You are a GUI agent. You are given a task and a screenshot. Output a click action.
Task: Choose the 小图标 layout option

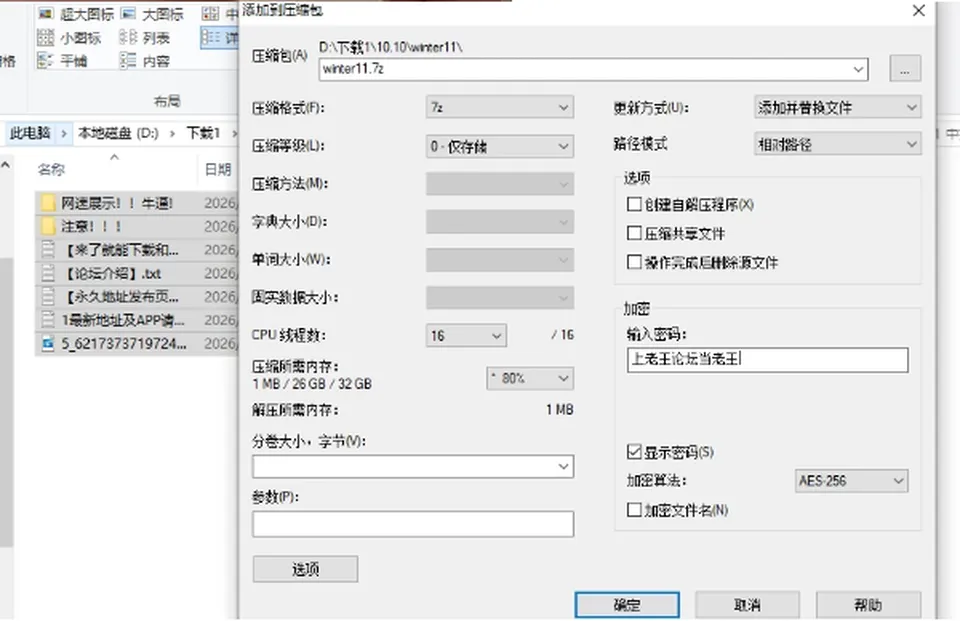coord(45,37)
